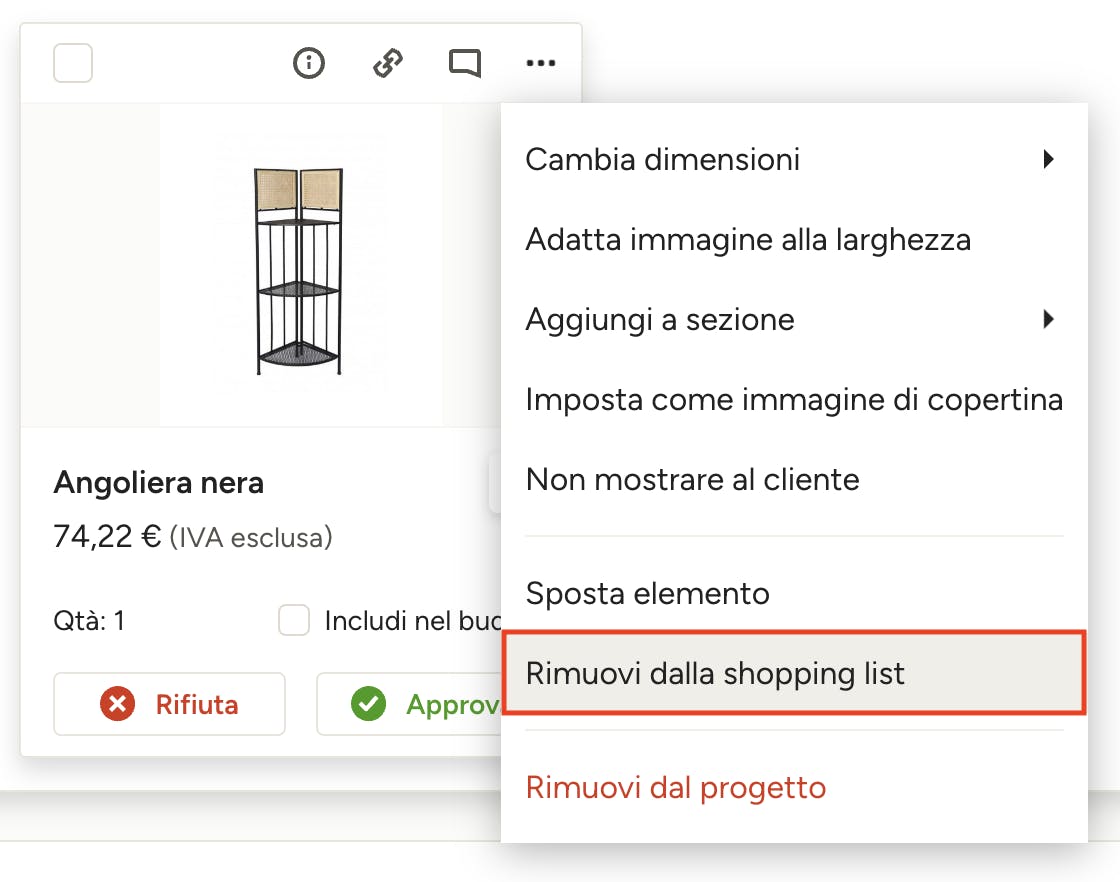Open the comment bubble icon
Image resolution: width=1120 pixels, height=882 pixels.
465,63
